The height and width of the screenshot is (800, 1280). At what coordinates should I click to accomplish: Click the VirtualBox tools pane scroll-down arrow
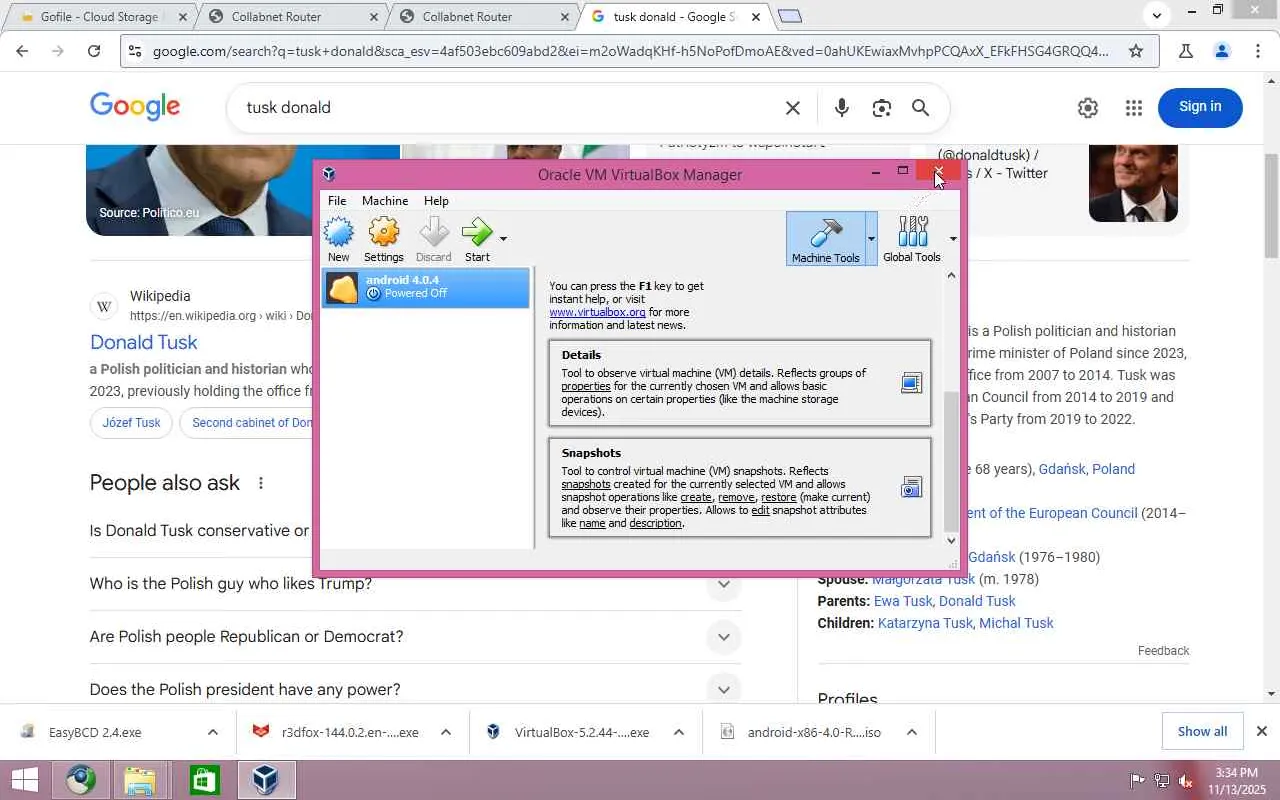[951, 541]
